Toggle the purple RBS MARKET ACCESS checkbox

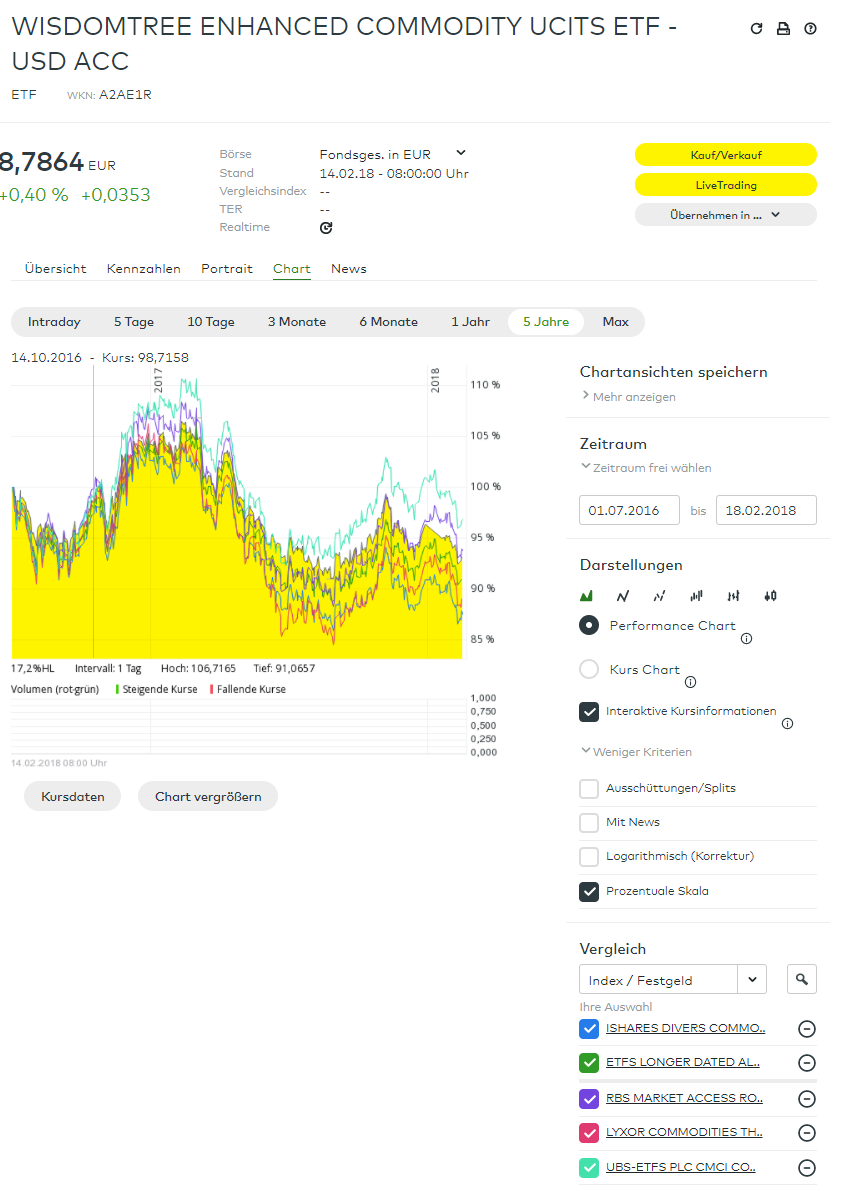(589, 1099)
